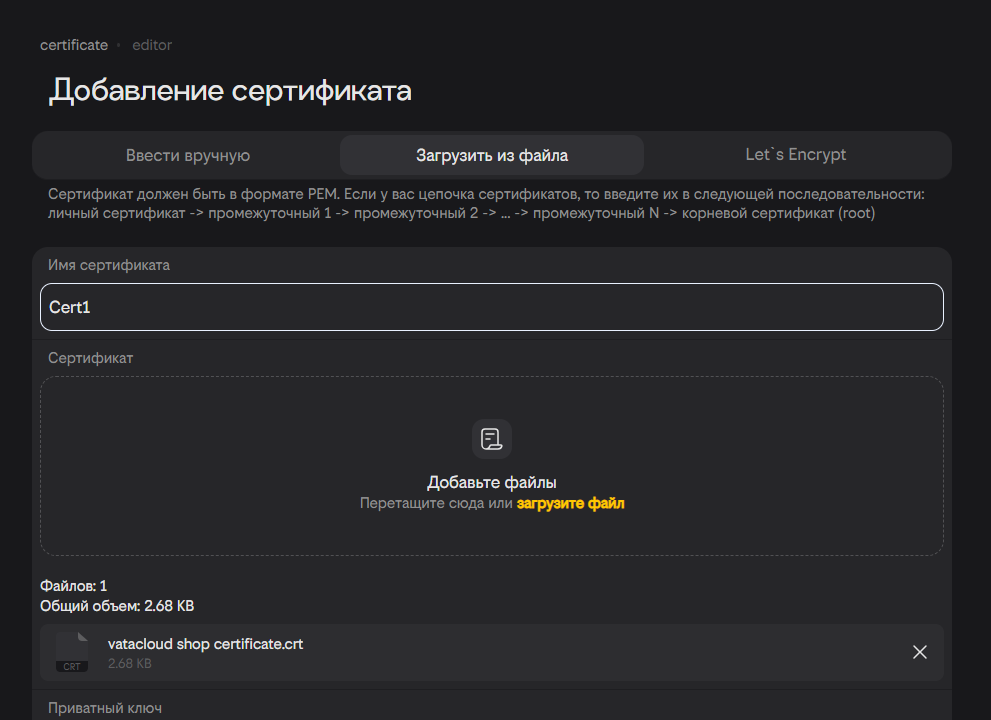Remove the vatacloud shop certificate.crt file
This screenshot has width=991, height=720.
tap(920, 652)
